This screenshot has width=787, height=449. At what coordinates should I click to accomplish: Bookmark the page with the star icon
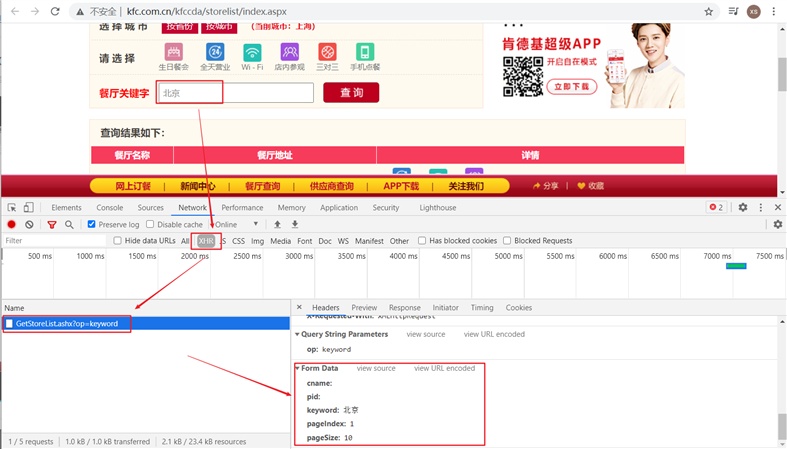coord(708,12)
